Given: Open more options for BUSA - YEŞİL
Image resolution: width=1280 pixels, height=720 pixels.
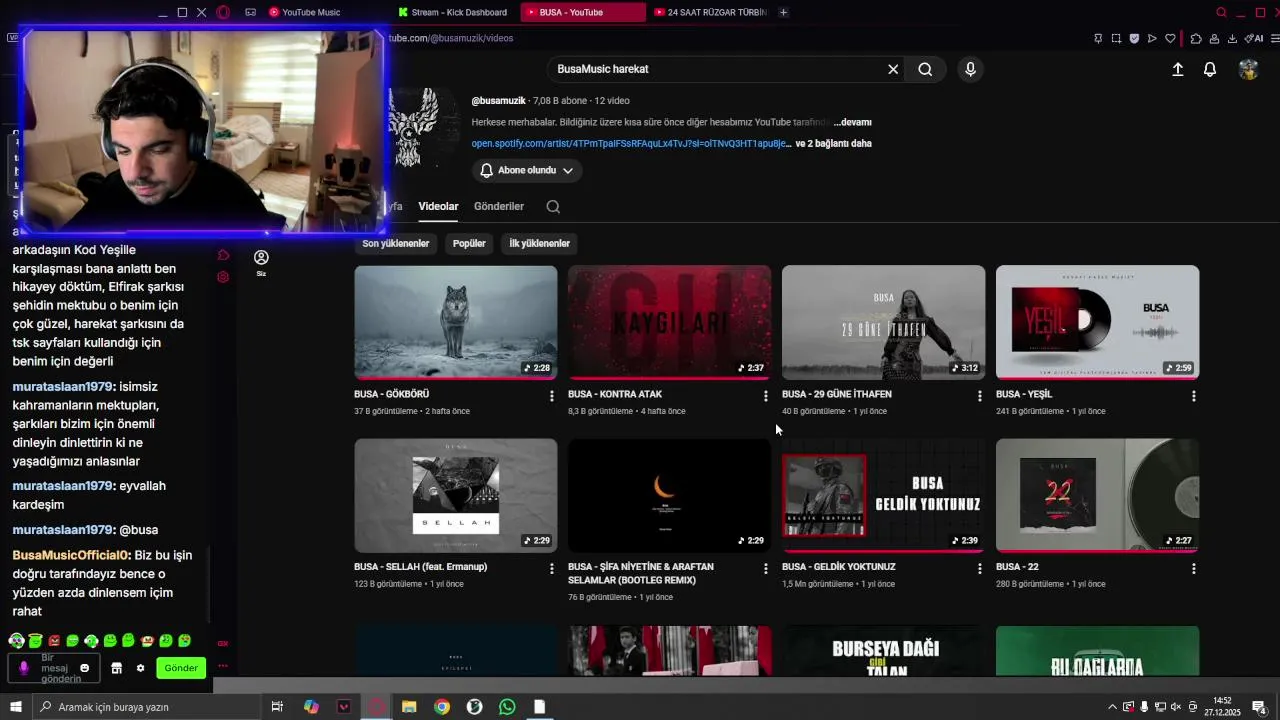Looking at the screenshot, I should tap(1194, 396).
